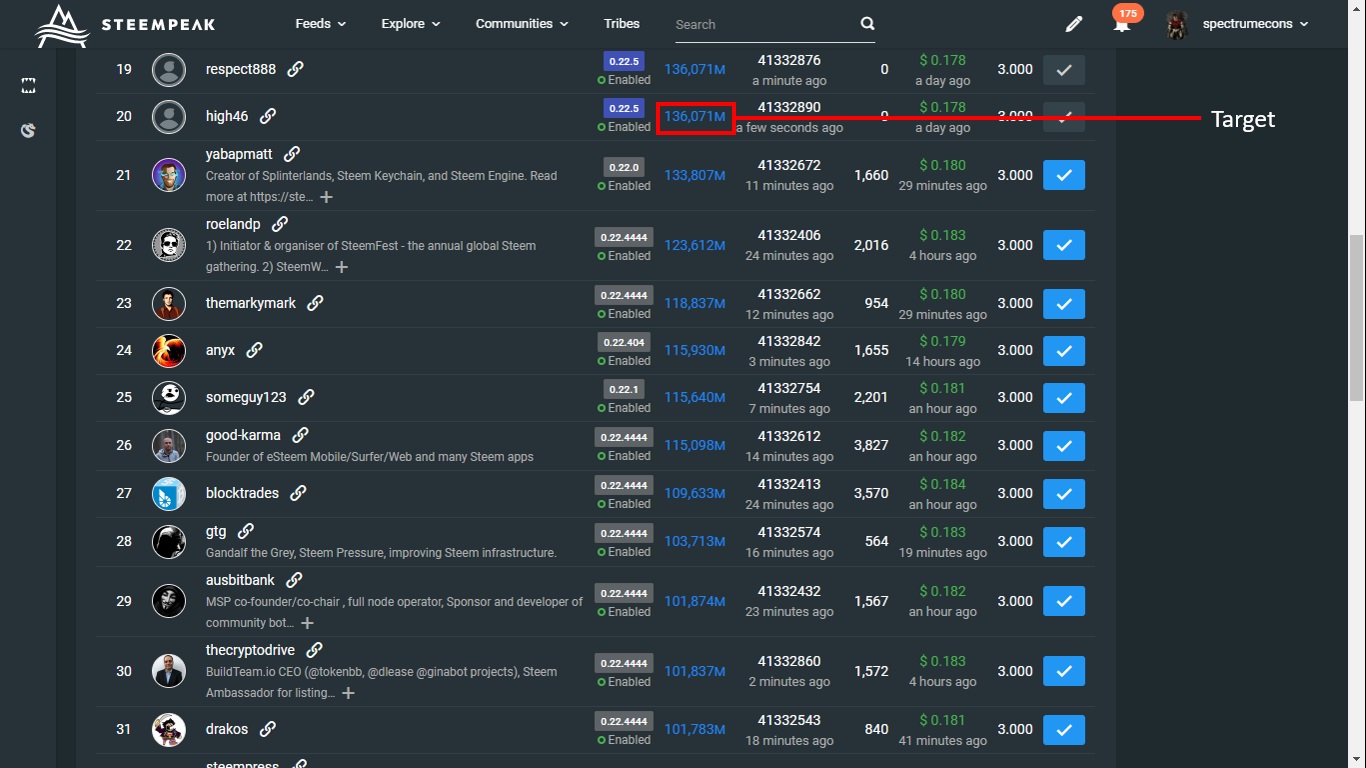Click link icon next to ausbitbank

coord(294,580)
